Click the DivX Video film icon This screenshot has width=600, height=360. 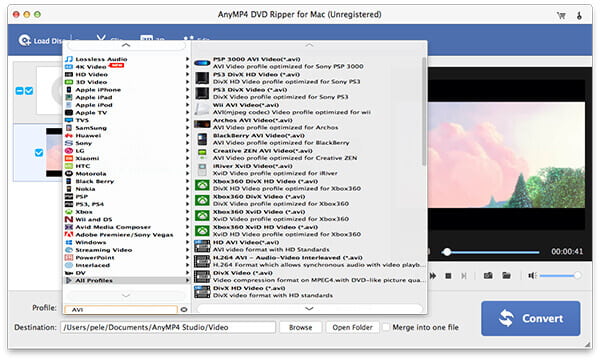click(202, 277)
